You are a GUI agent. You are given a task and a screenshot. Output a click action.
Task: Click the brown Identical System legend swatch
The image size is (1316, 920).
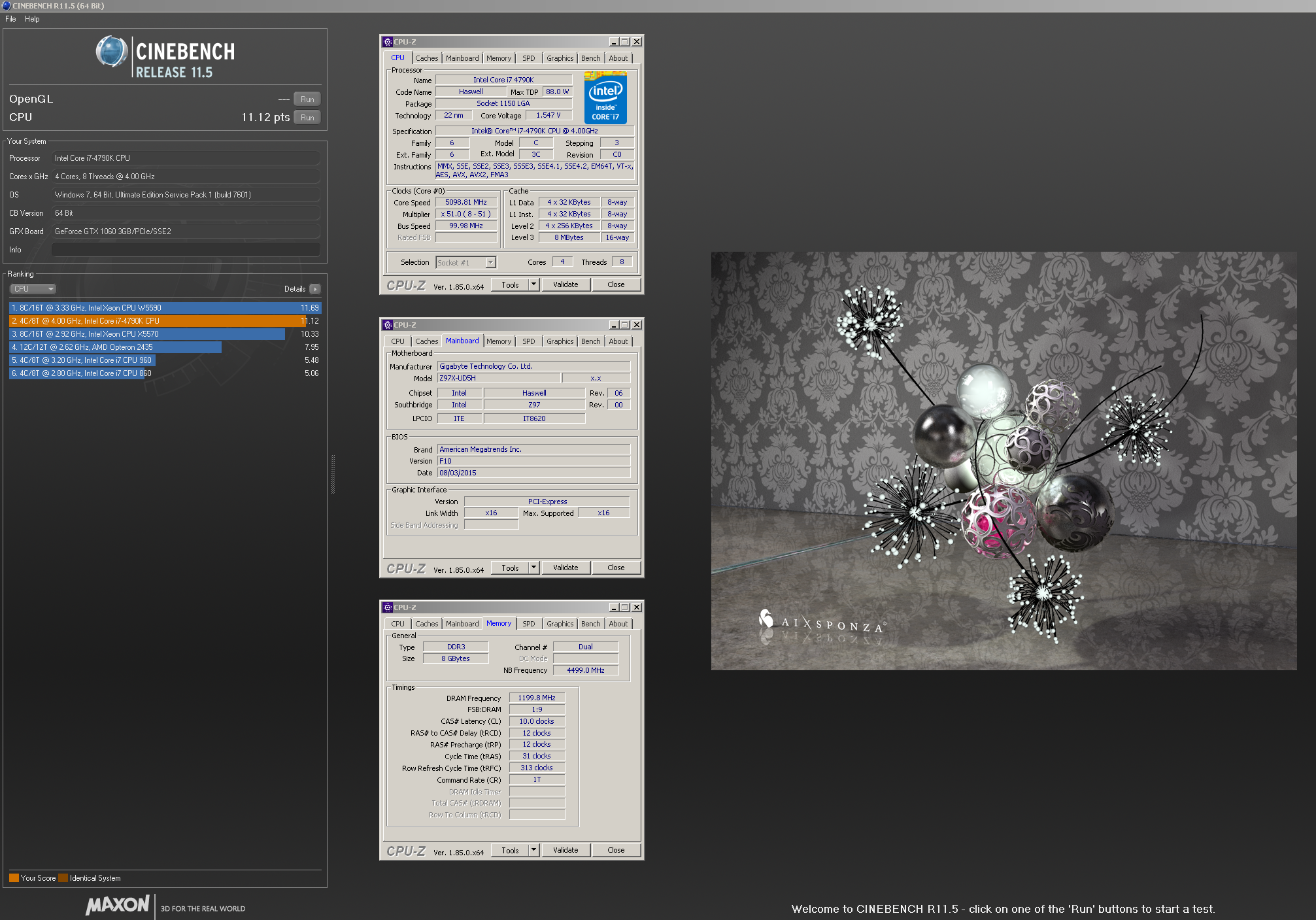[x=63, y=877]
